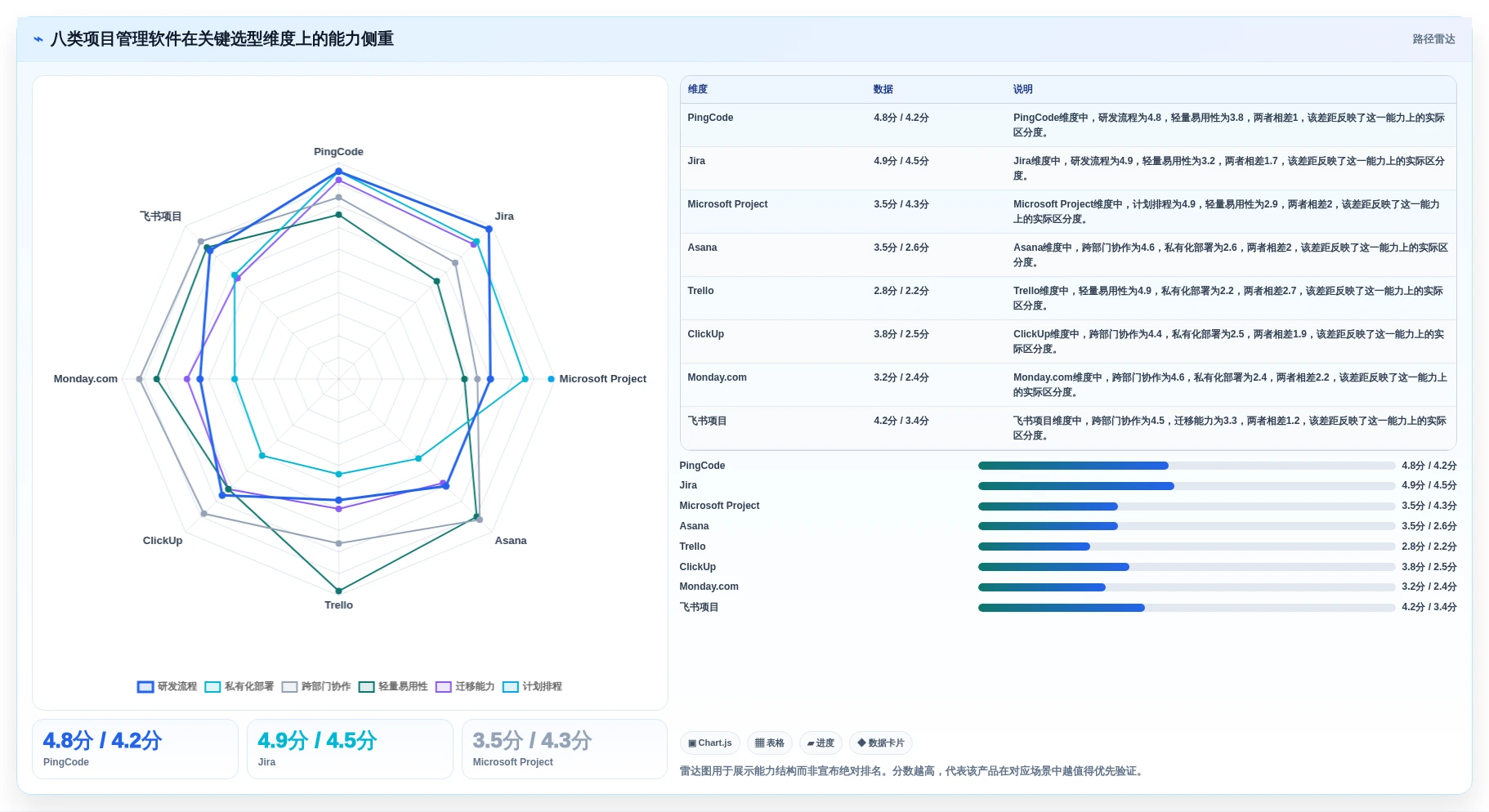Image resolution: width=1489 pixels, height=812 pixels.
Task: Toggle the 迁移能力 legend series
Action: pyautogui.click(x=464, y=686)
